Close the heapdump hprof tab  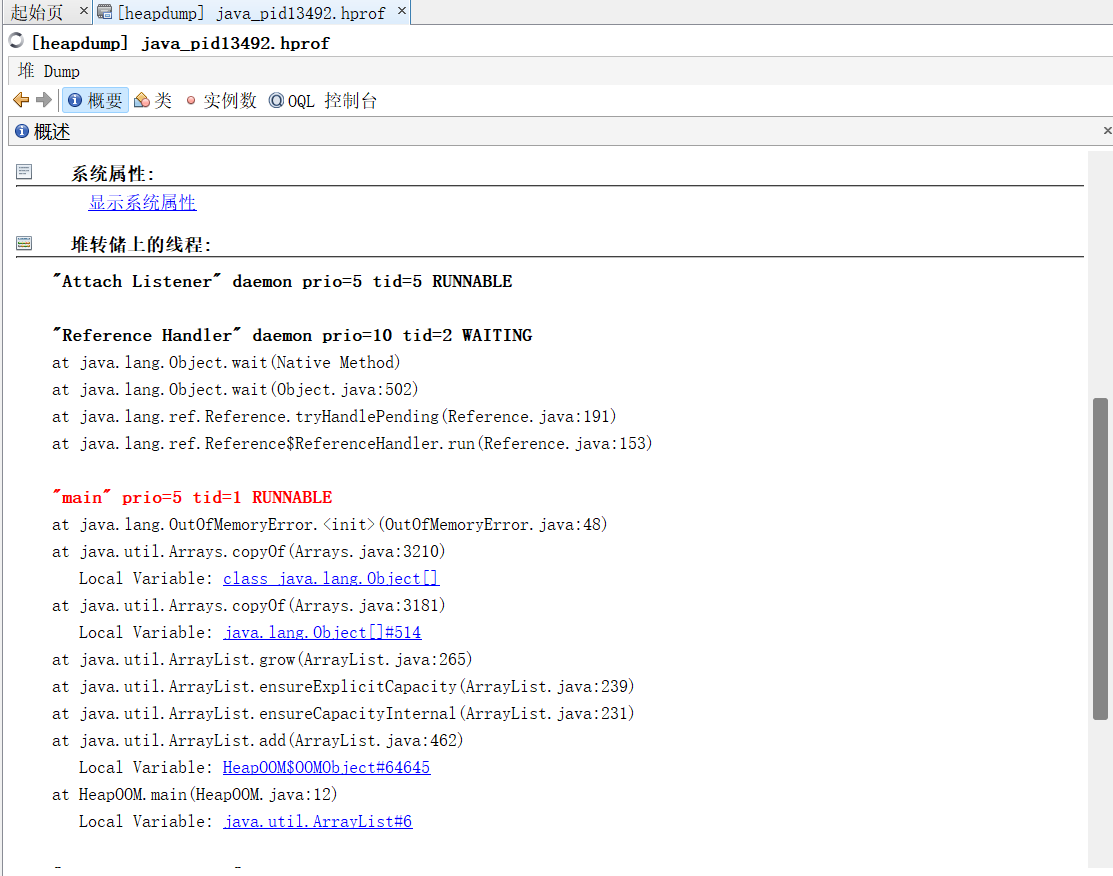point(402,11)
